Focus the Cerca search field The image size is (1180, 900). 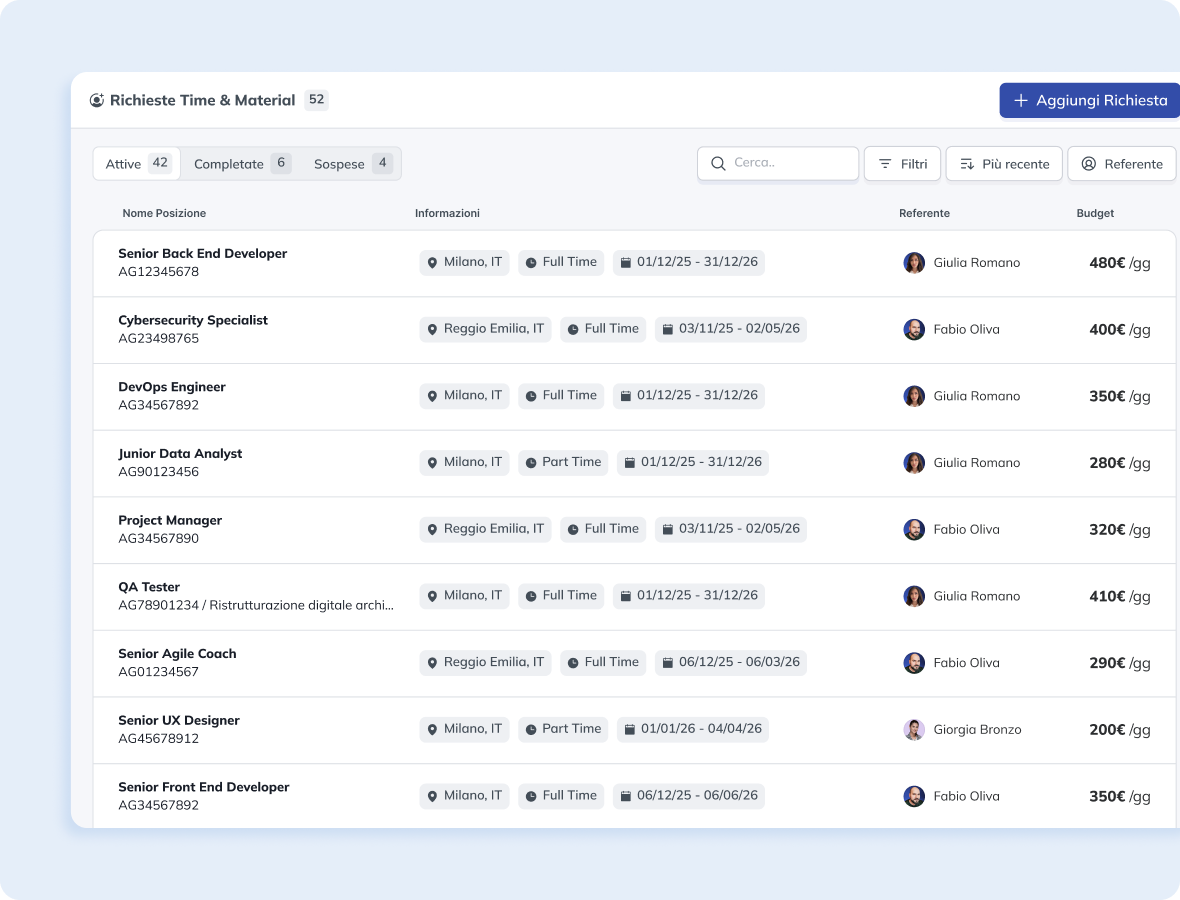790,163
